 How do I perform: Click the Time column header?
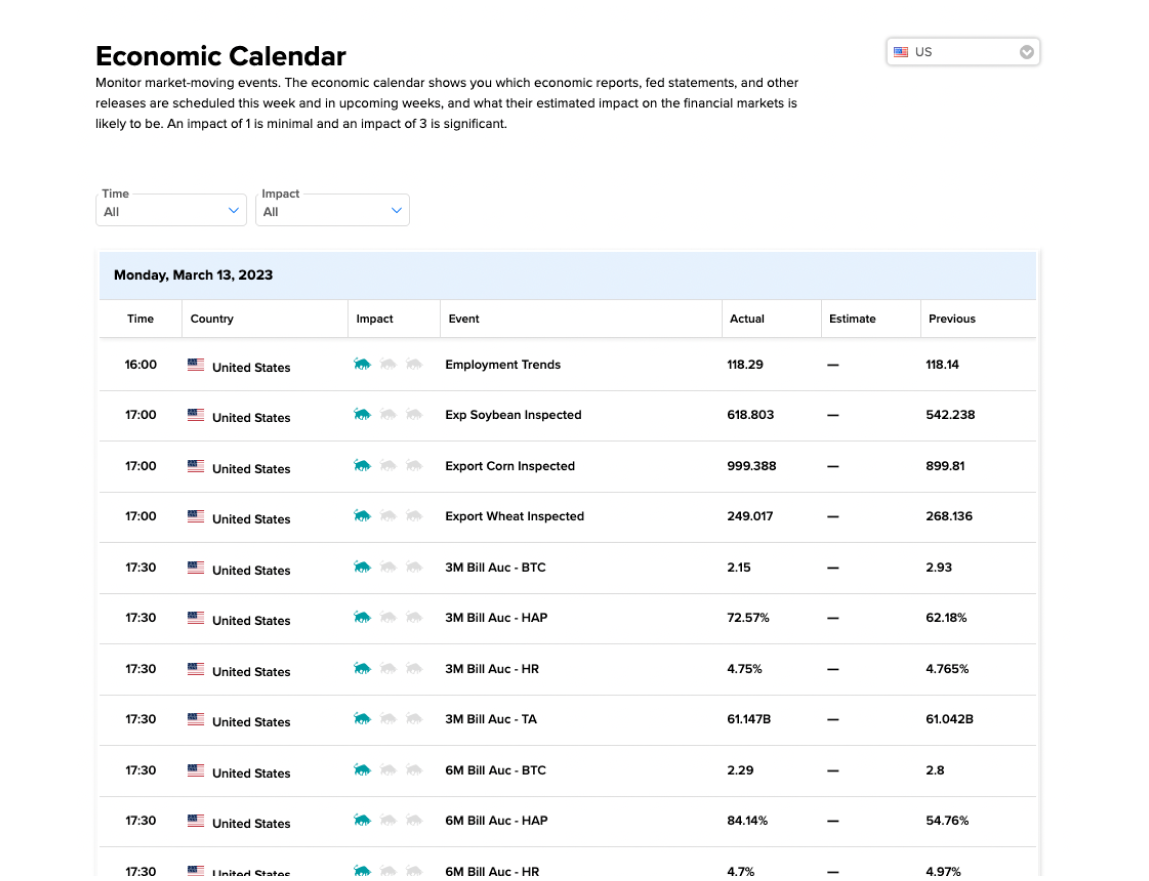140,319
